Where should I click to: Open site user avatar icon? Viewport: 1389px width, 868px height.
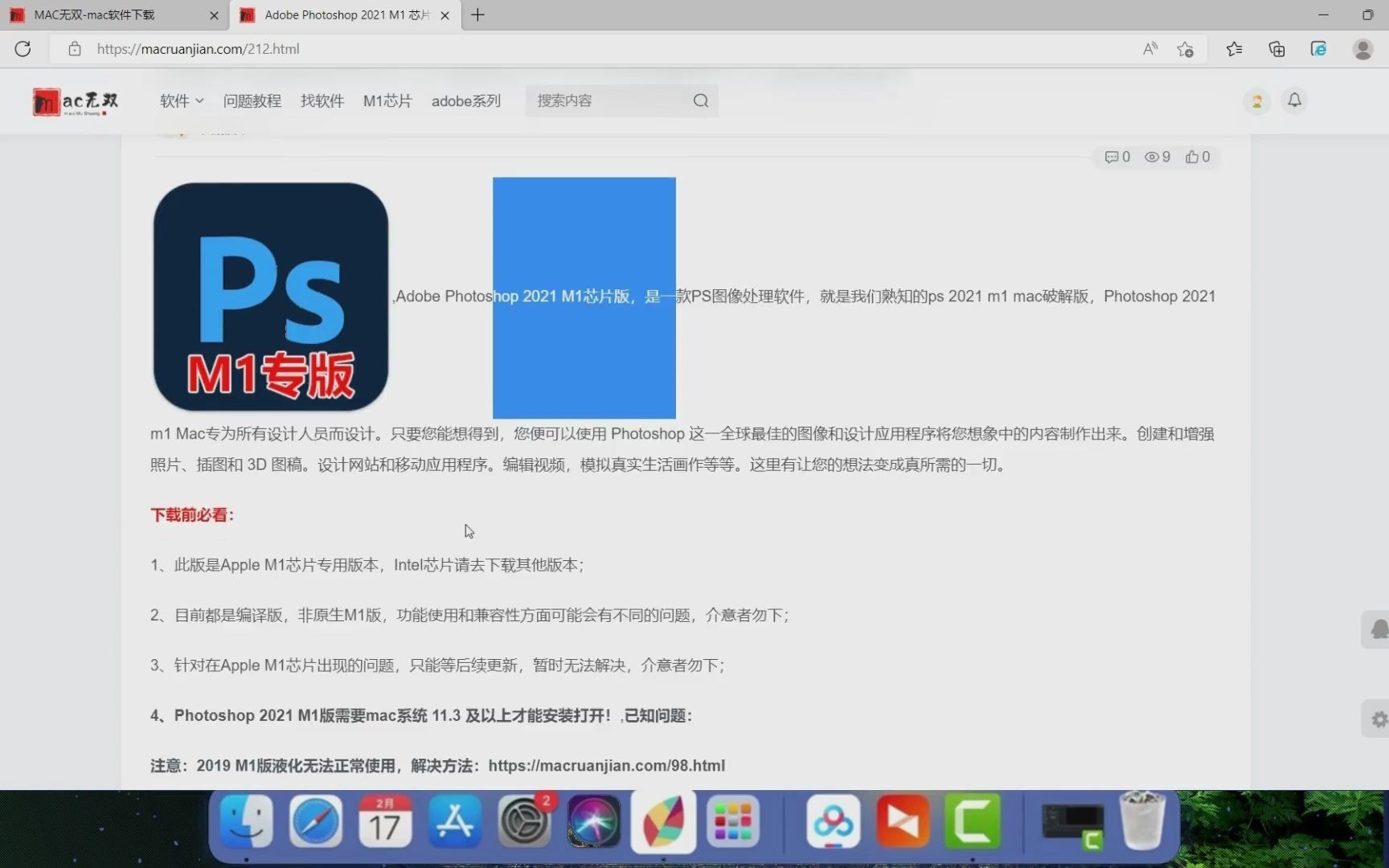tap(1256, 101)
